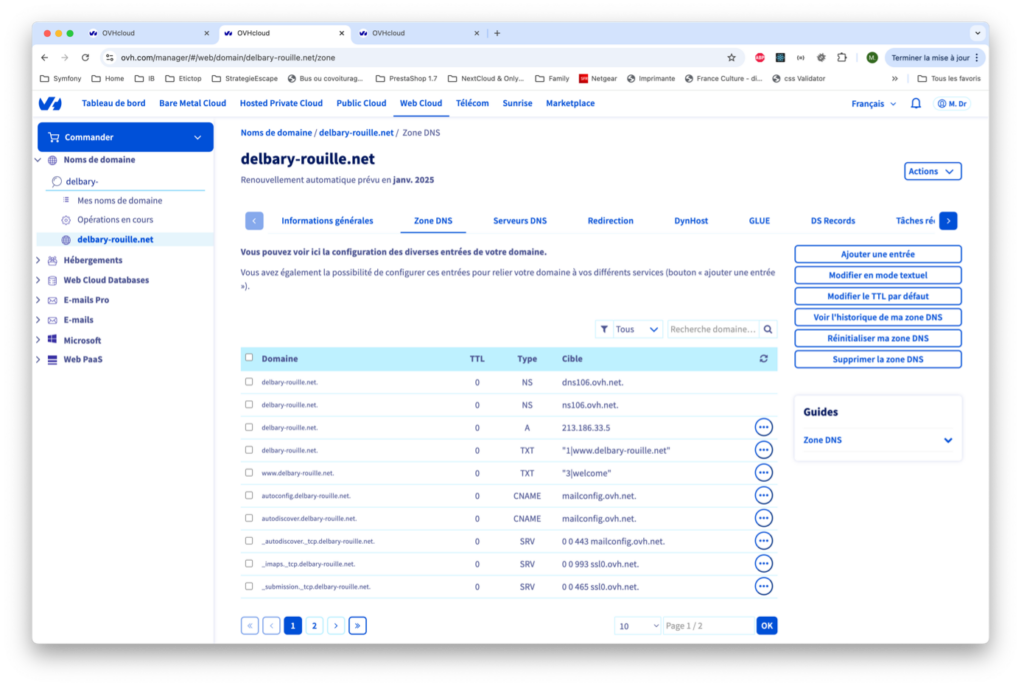Open the Français language dropdown

point(873,103)
